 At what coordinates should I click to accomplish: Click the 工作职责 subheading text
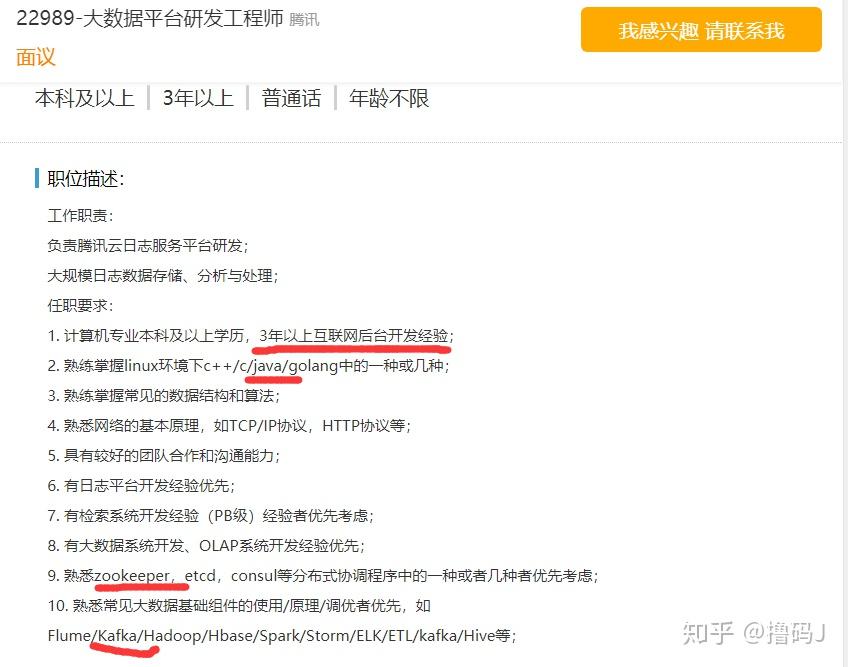coord(80,216)
